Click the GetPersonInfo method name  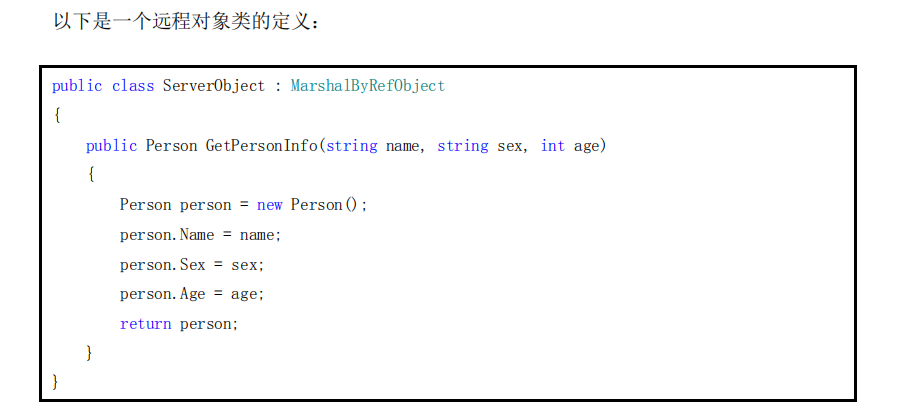click(261, 146)
